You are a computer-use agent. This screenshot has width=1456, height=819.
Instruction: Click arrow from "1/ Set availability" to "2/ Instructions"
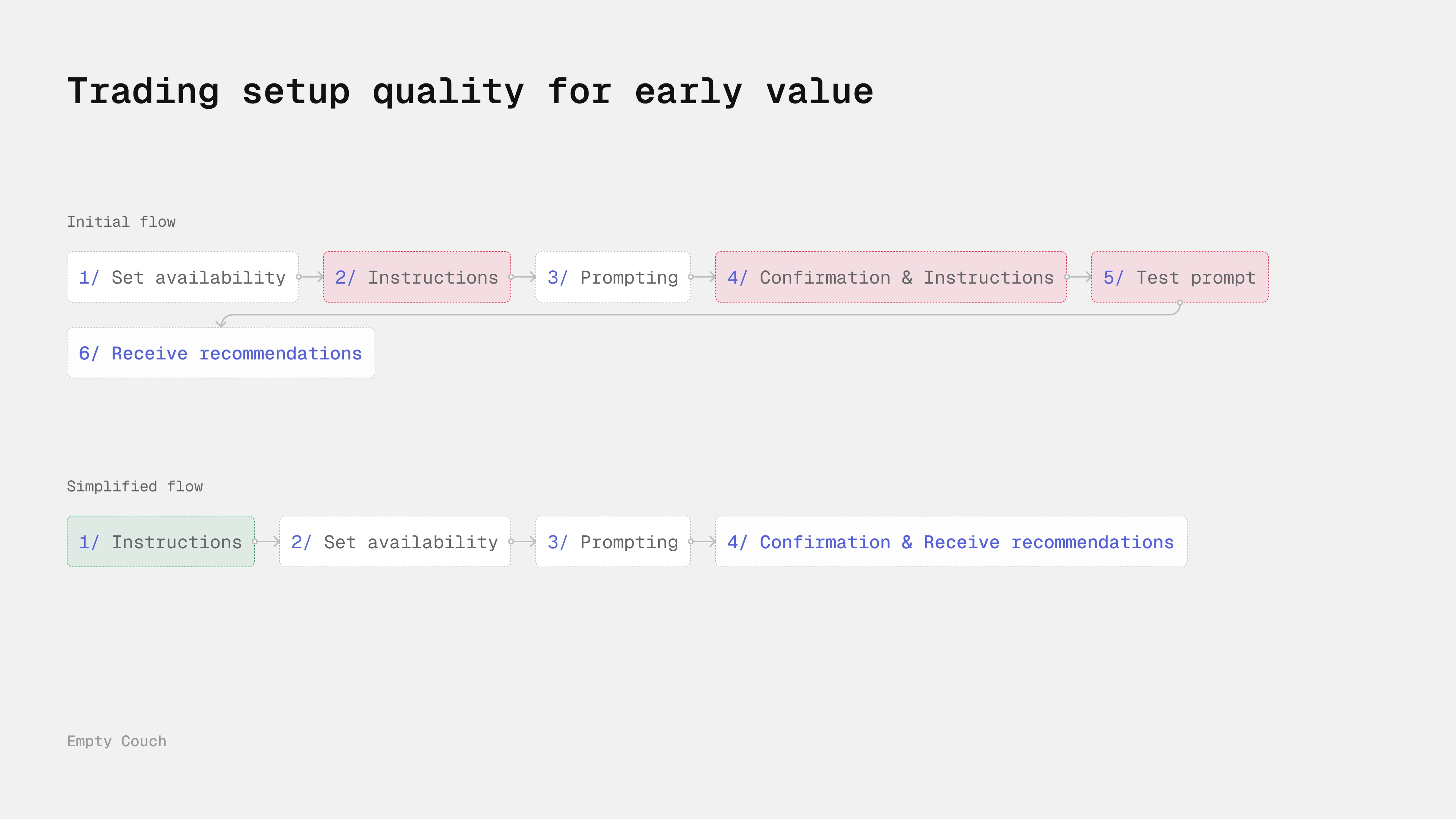(x=311, y=277)
